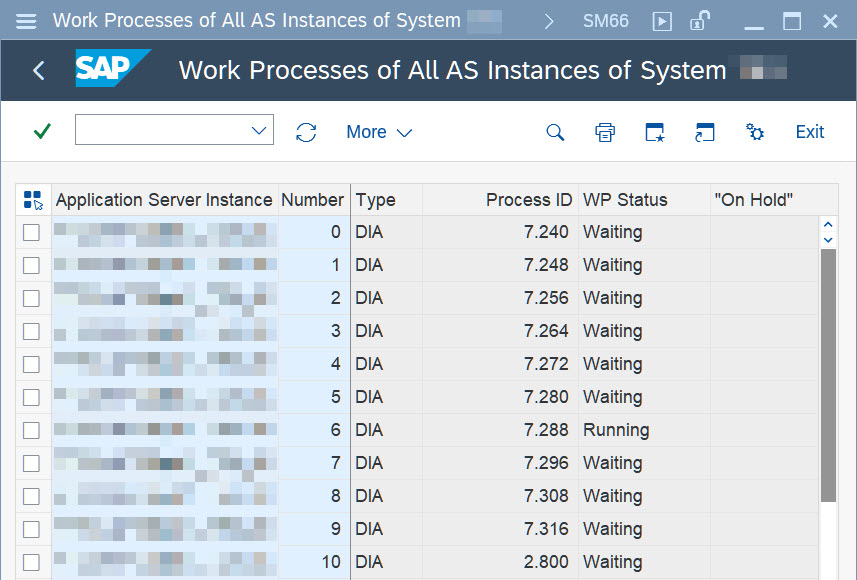Click the table scrollbar up arrow
This screenshot has height=580, width=857.
[x=828, y=223]
